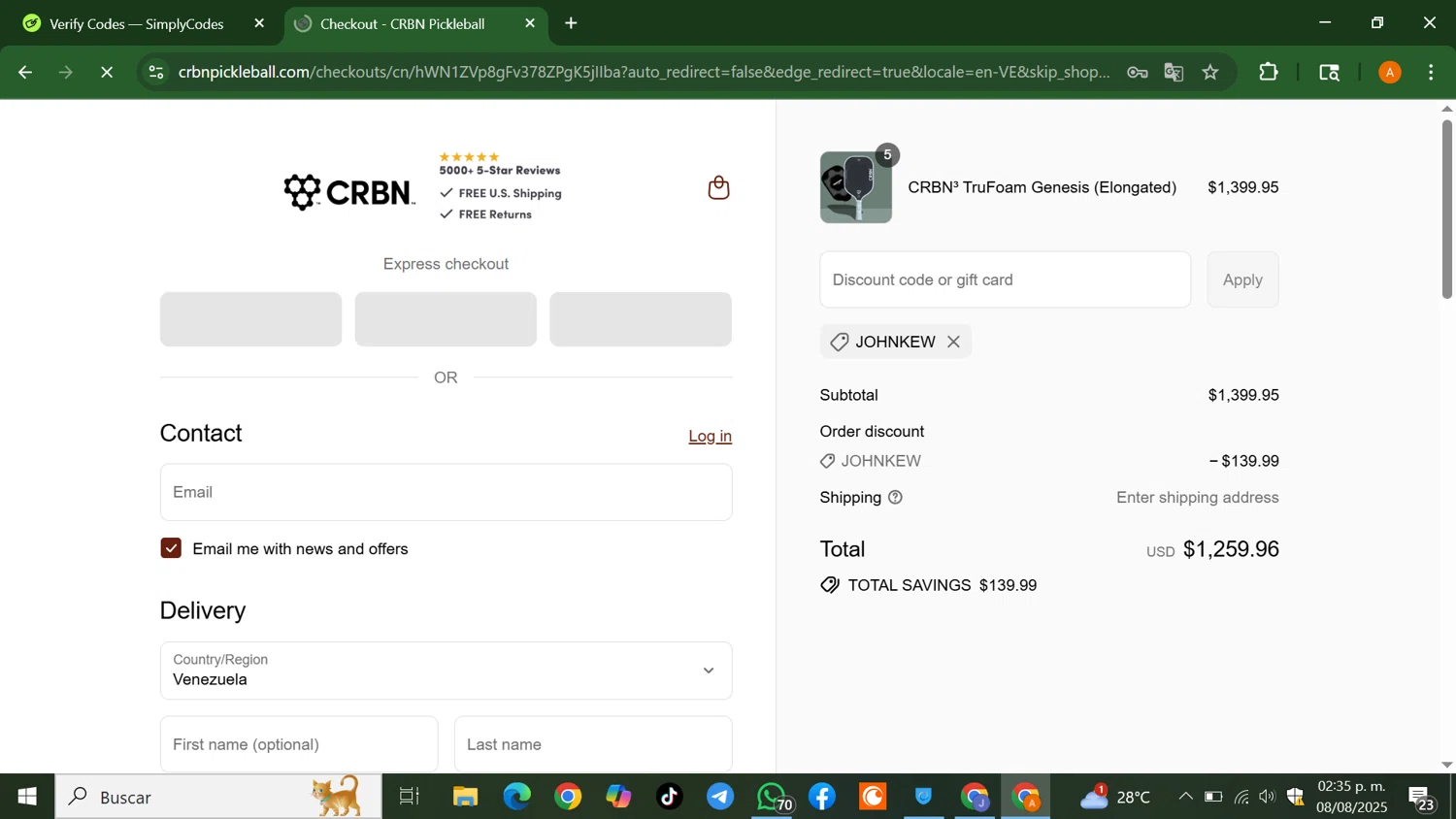Open the notifications center icon
Screen dimensions: 1456x819
click(1422, 799)
